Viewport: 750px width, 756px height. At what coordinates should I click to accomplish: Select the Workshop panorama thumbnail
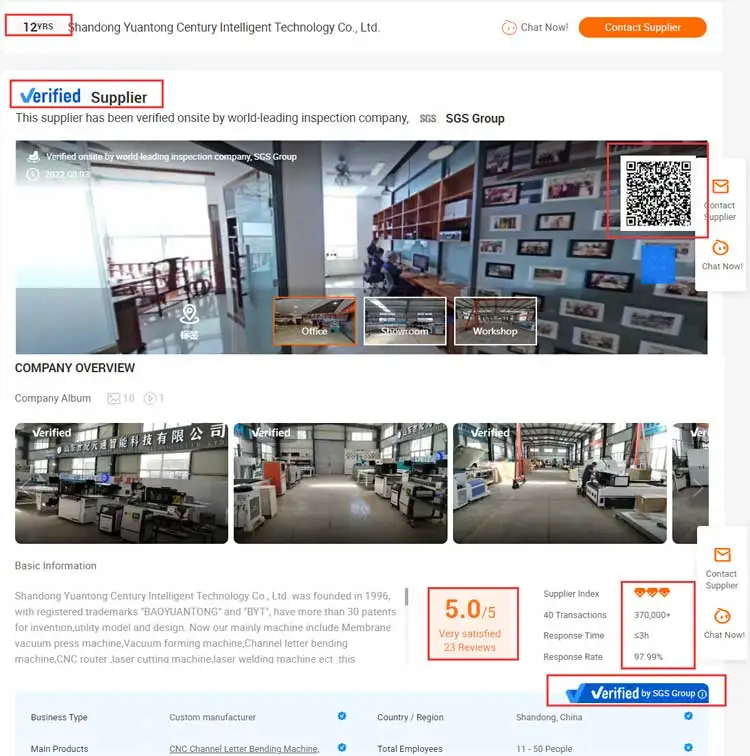(x=496, y=321)
